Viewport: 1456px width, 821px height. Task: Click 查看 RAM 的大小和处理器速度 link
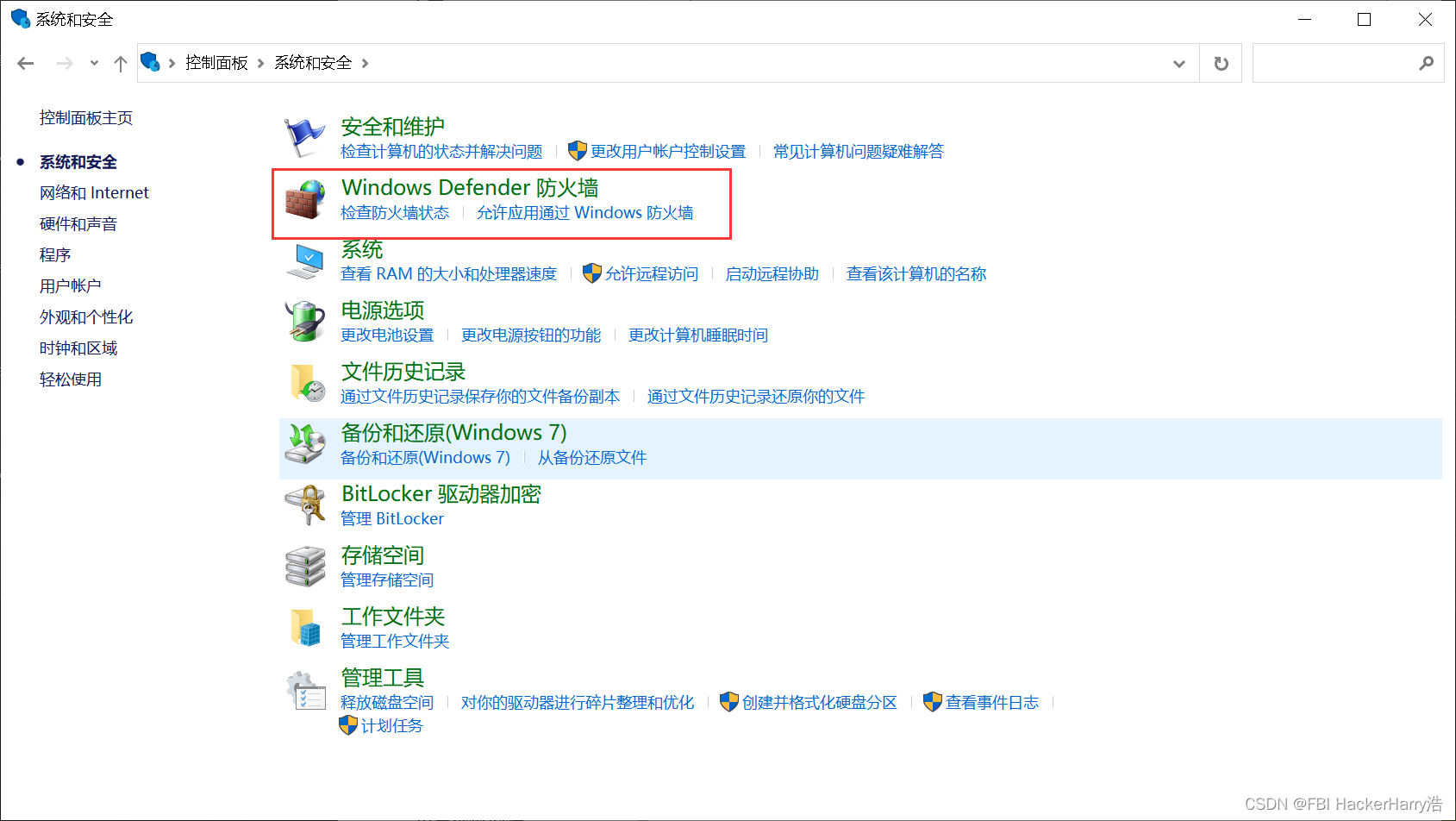tap(449, 274)
